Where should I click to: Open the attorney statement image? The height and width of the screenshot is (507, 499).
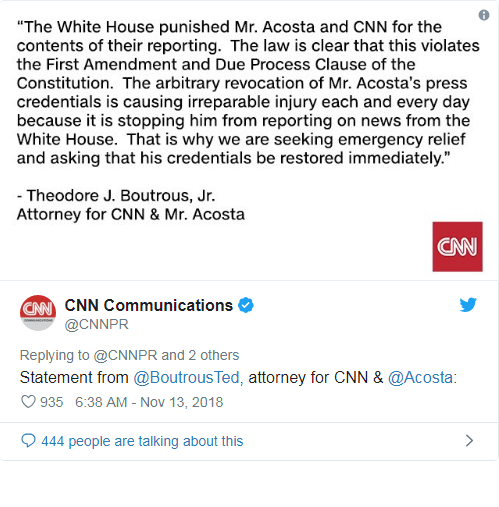pos(249,140)
